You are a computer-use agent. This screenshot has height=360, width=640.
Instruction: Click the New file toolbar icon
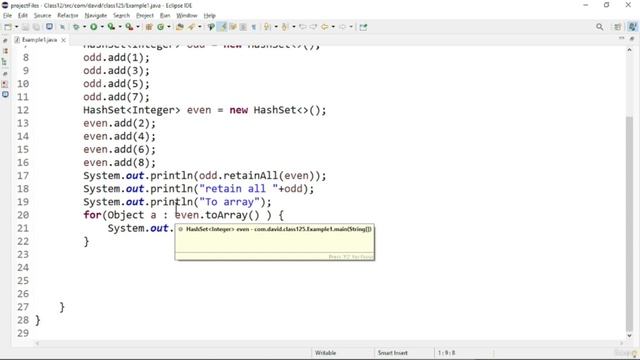[x=8, y=27]
